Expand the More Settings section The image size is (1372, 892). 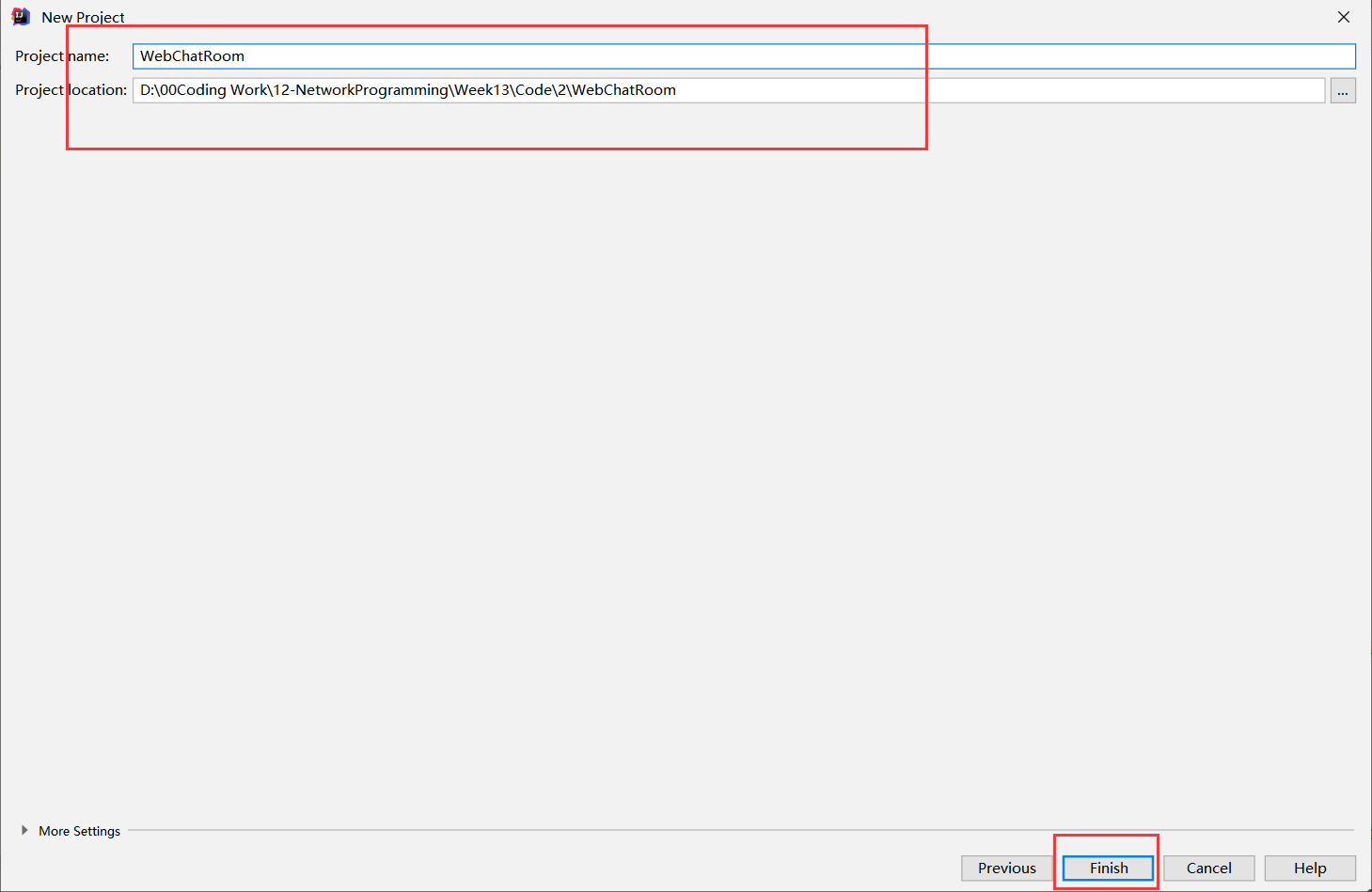tap(24, 831)
